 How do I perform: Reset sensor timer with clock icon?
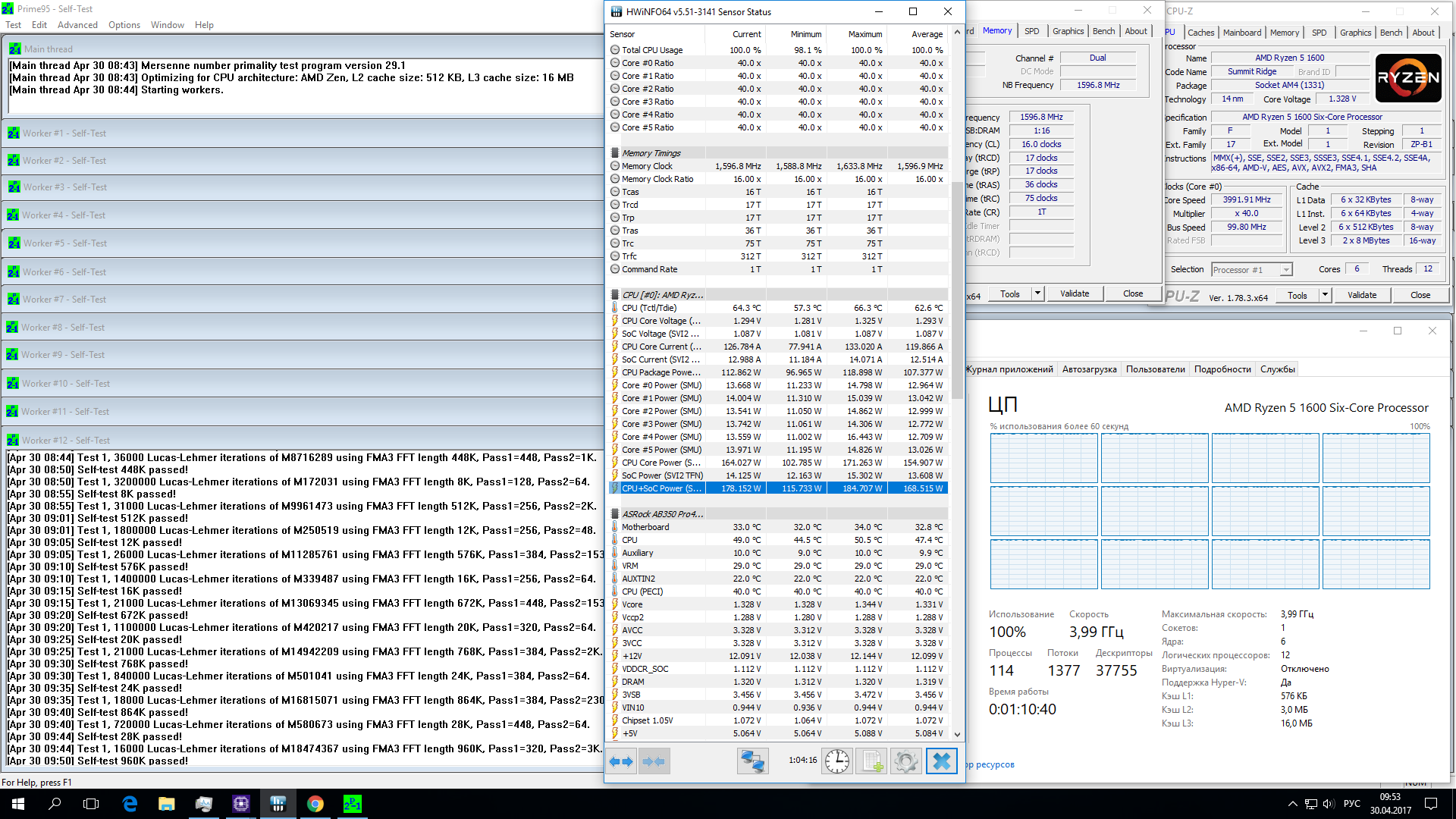[837, 761]
